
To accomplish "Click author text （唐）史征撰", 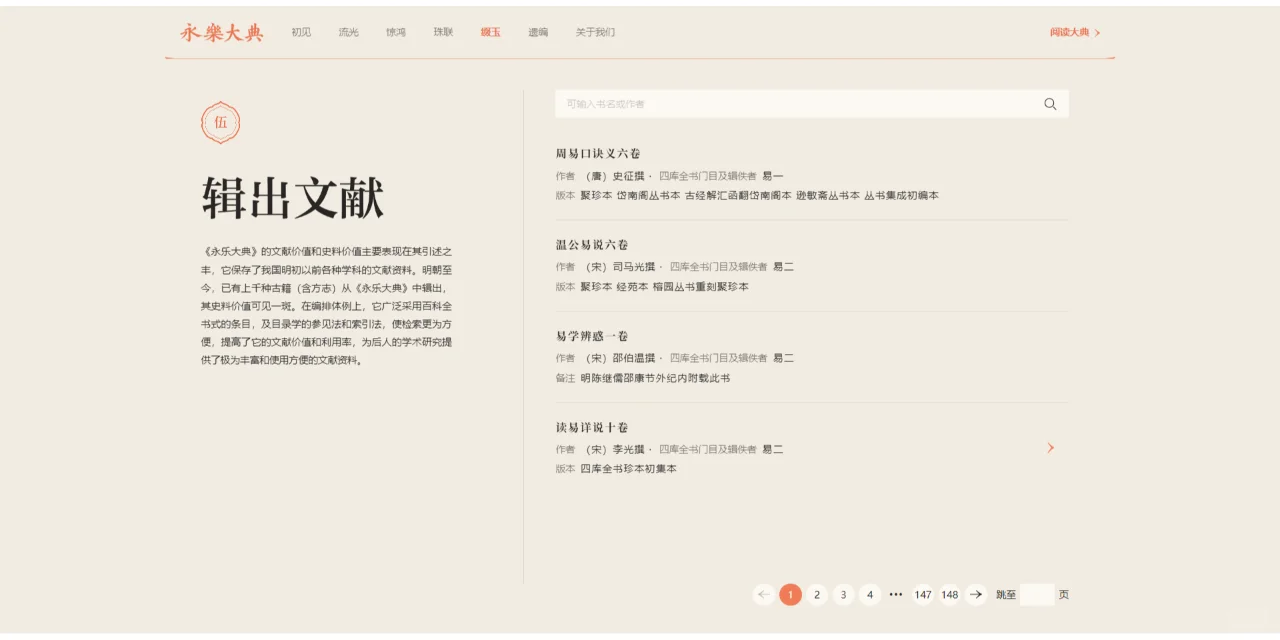I will pyautogui.click(x=615, y=176).
